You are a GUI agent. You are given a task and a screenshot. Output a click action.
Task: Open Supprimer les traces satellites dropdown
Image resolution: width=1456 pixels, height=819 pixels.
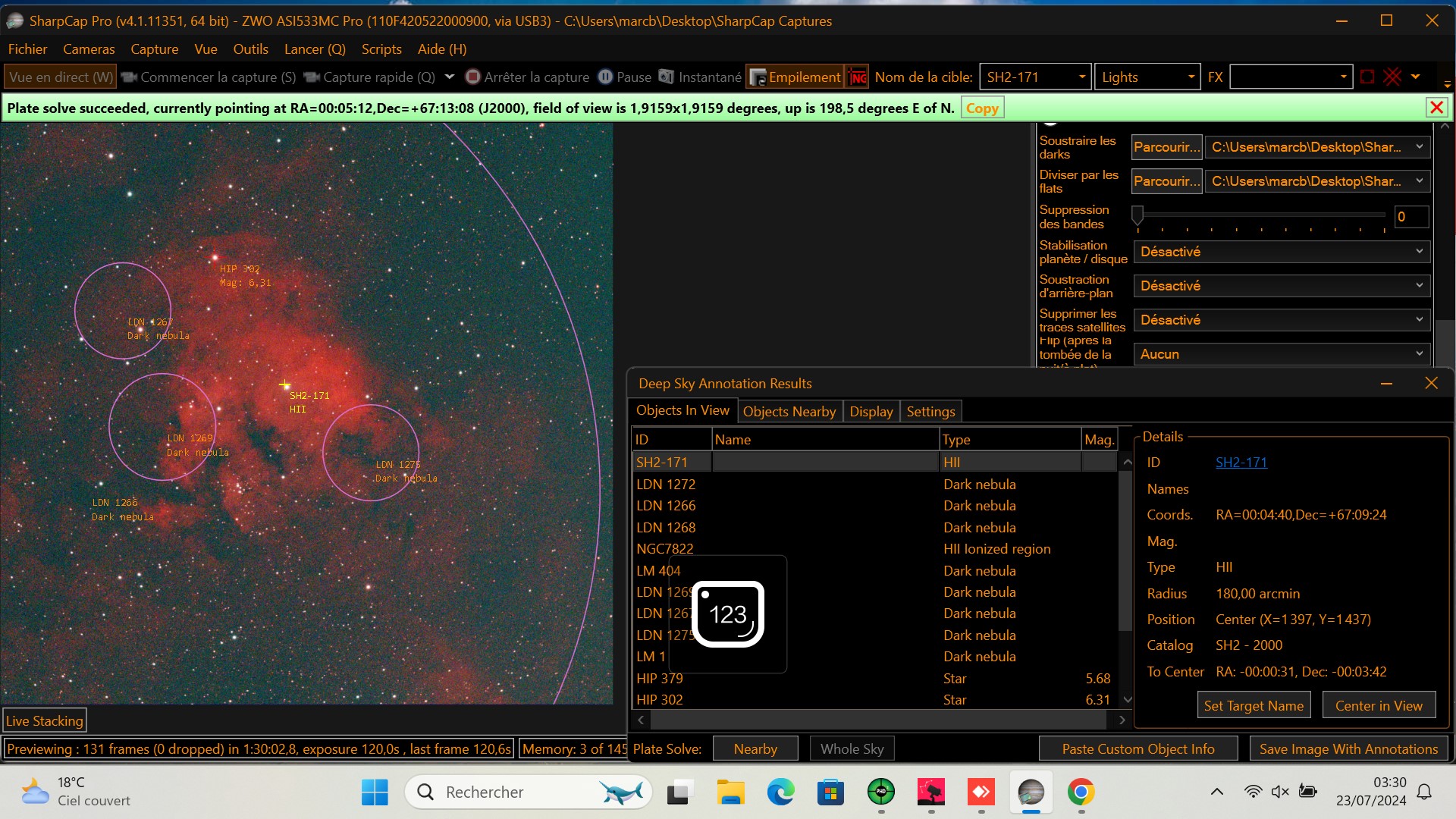pyautogui.click(x=1282, y=320)
